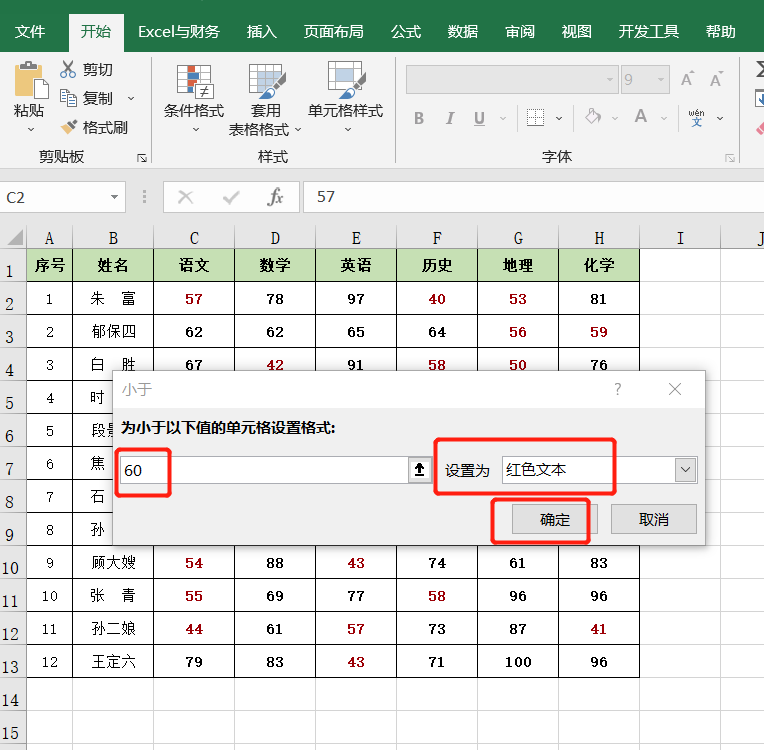Switch to the 开发工具 tab
This screenshot has width=764, height=750.
[x=649, y=32]
